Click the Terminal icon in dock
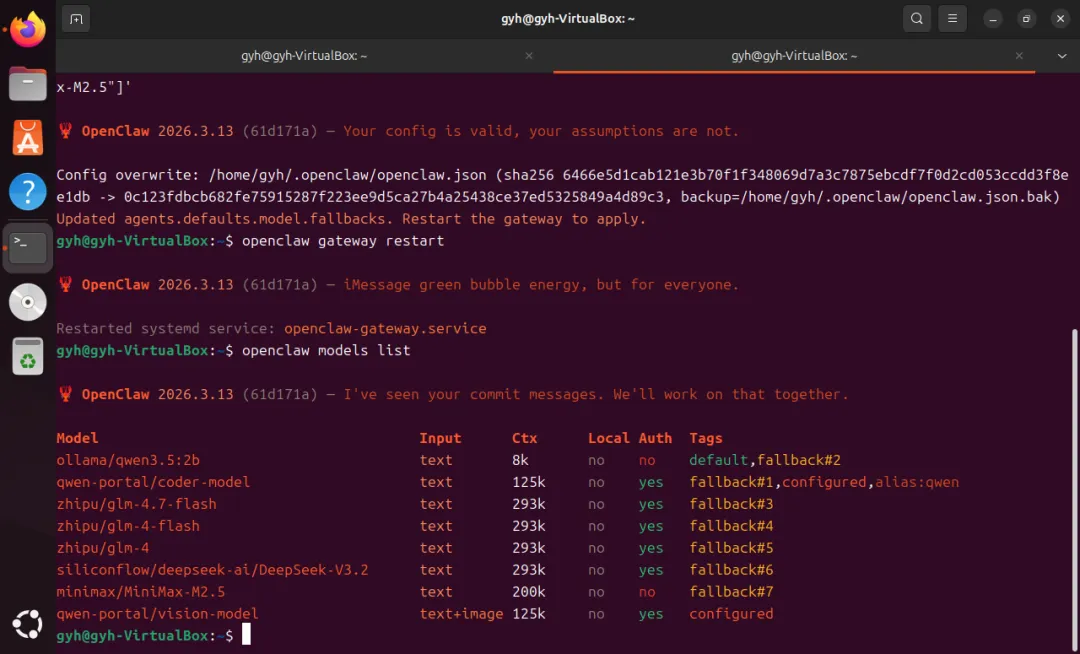The width and height of the screenshot is (1080, 654). click(x=28, y=247)
